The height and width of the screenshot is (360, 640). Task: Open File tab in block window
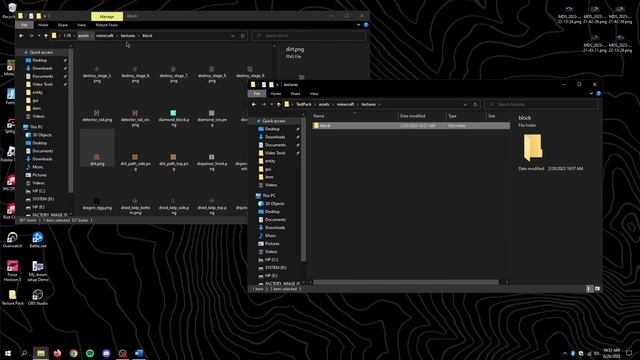pyautogui.click(x=24, y=25)
